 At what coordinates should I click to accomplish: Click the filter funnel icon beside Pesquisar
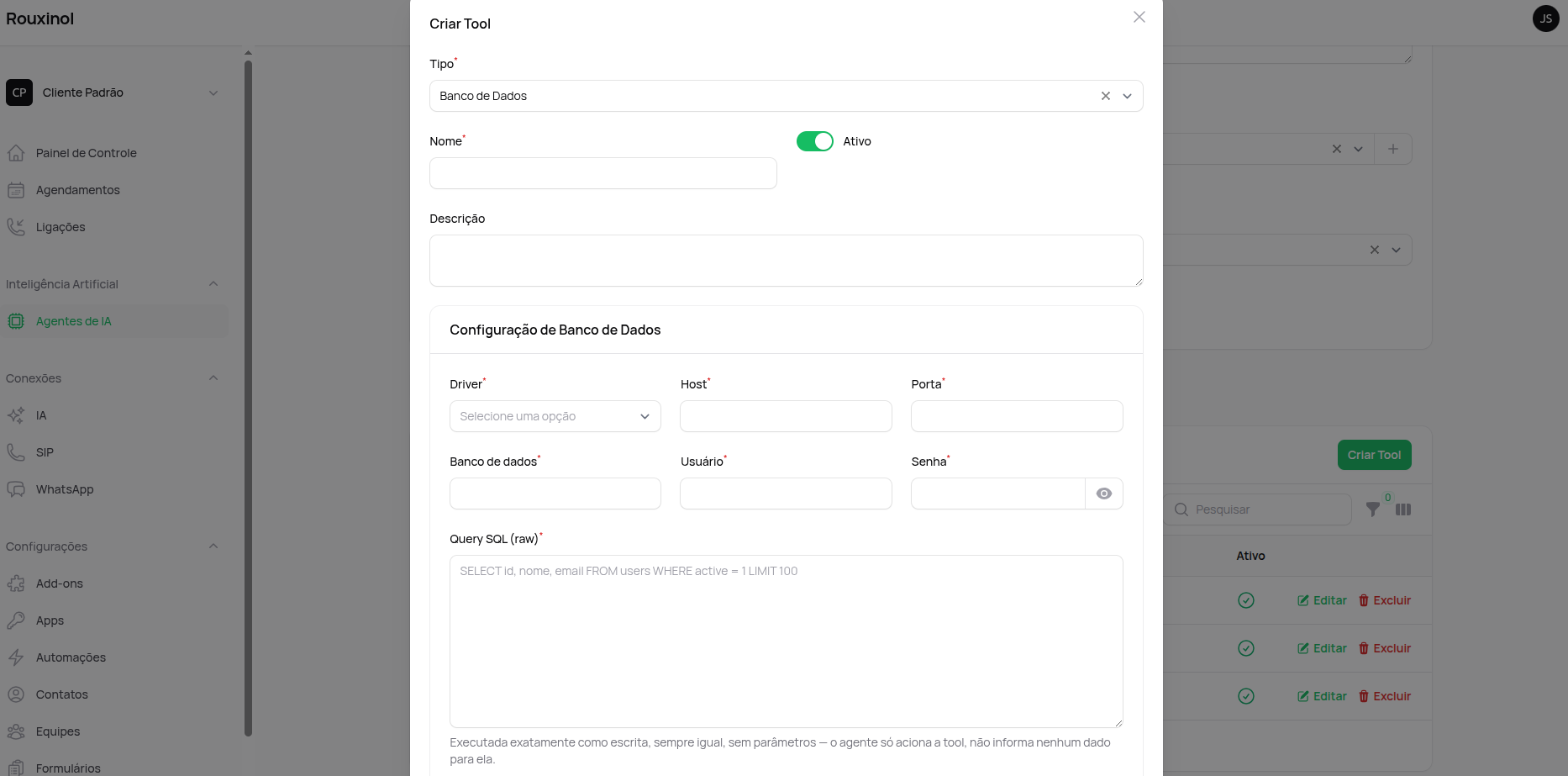click(x=1372, y=509)
